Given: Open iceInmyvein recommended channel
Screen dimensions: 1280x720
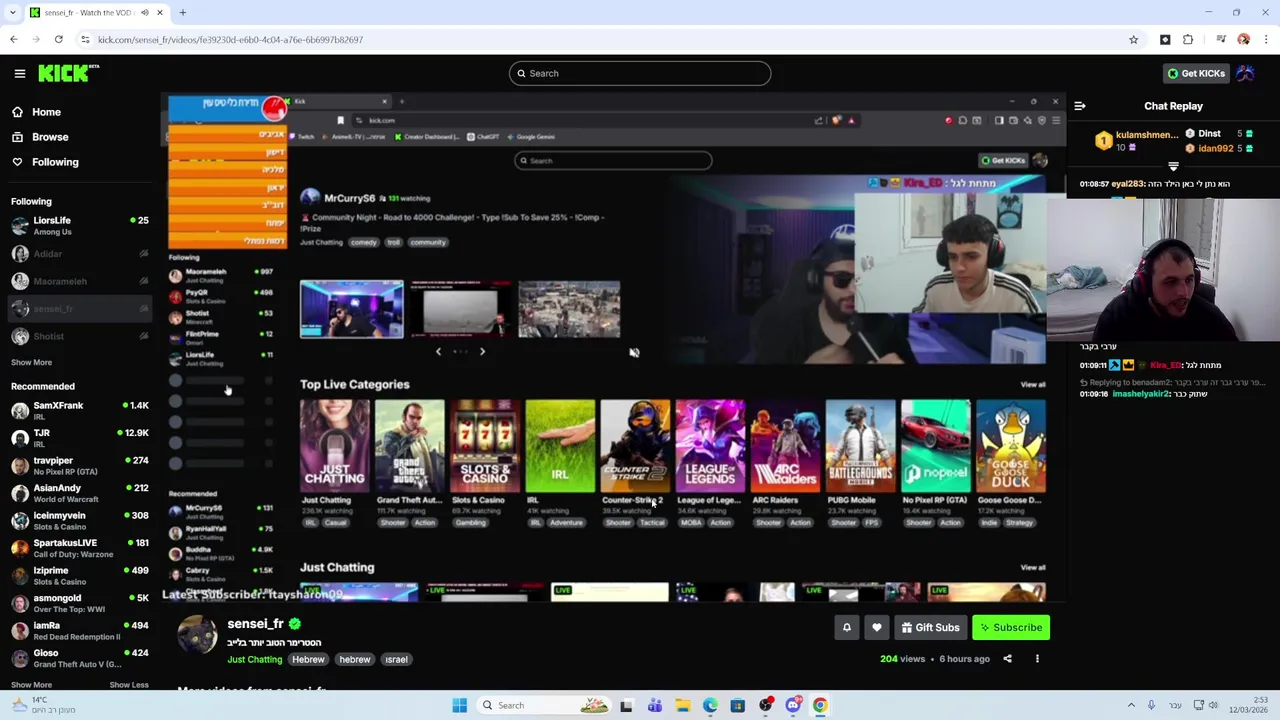Looking at the screenshot, I should 80,520.
